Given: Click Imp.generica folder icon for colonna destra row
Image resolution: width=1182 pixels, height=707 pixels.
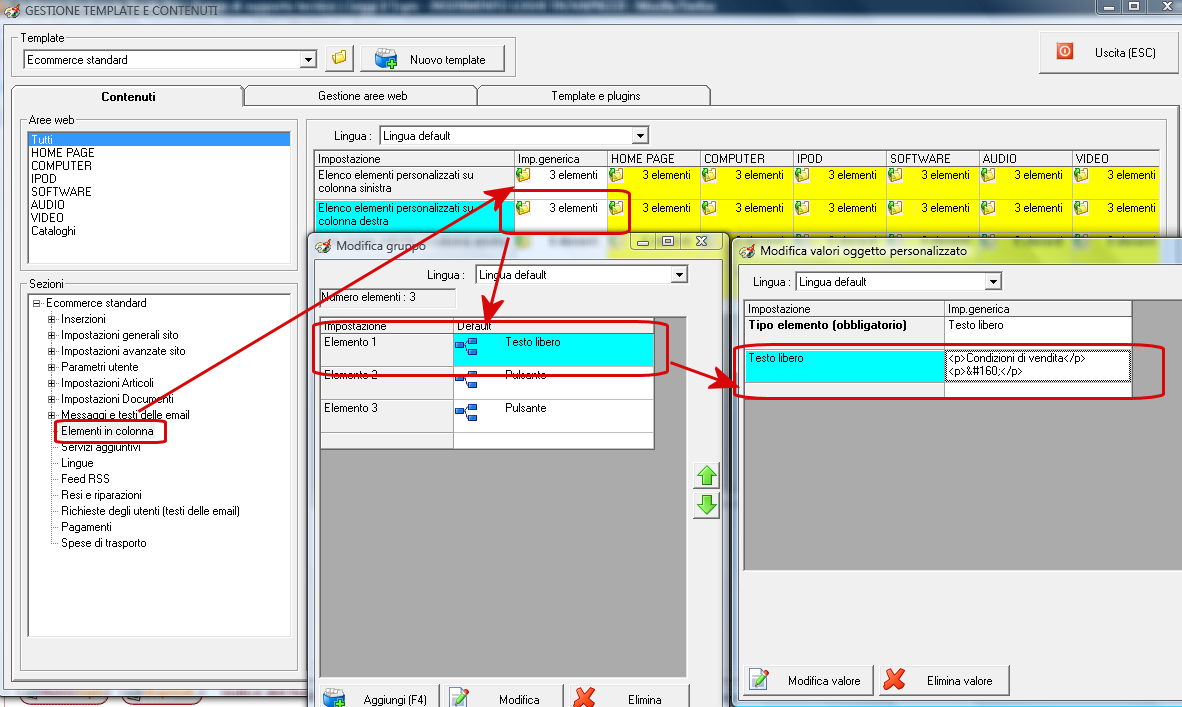Looking at the screenshot, I should (x=523, y=208).
